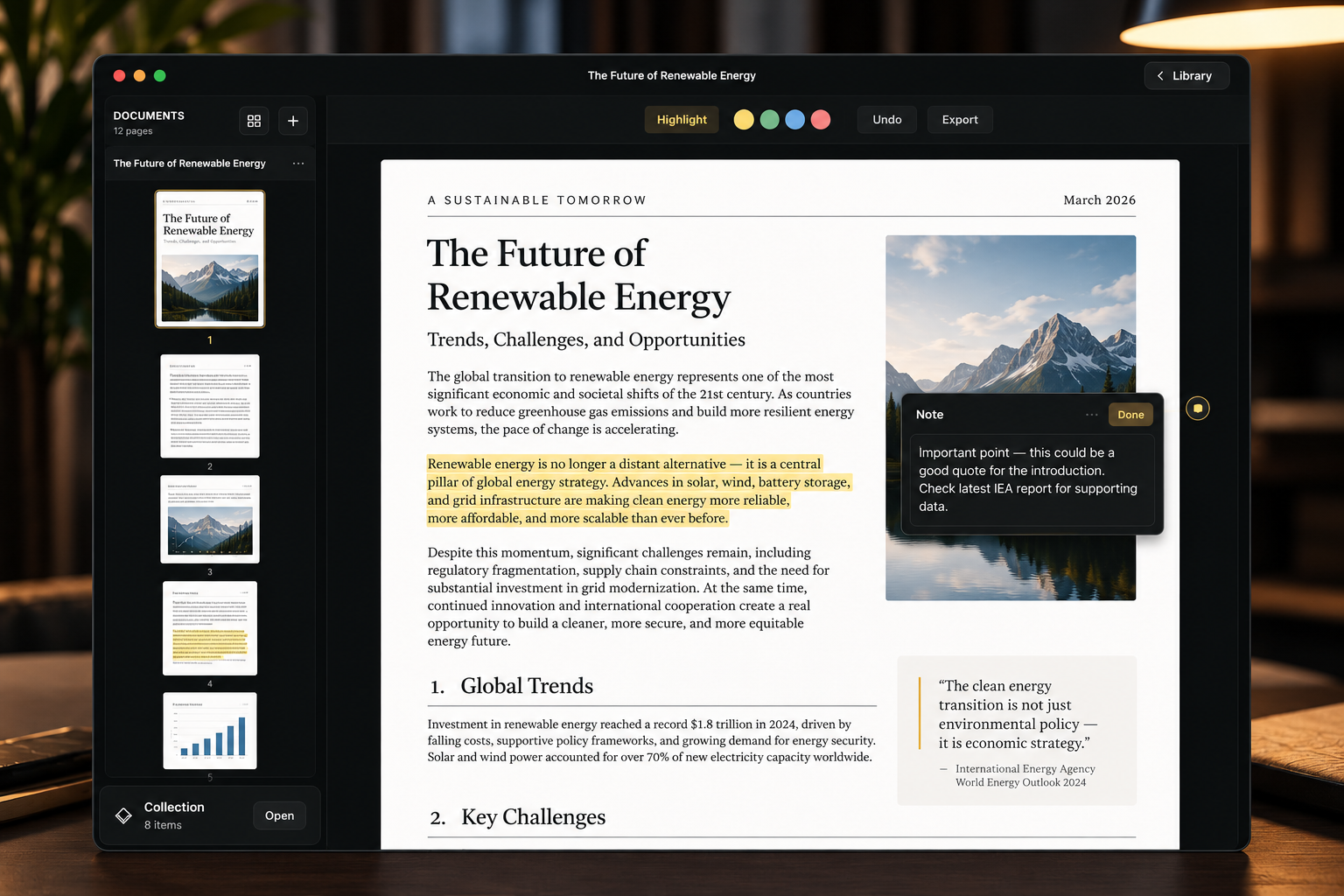Screen dimensions: 1344x896
Task: Pick the green highlight color
Action: (769, 120)
